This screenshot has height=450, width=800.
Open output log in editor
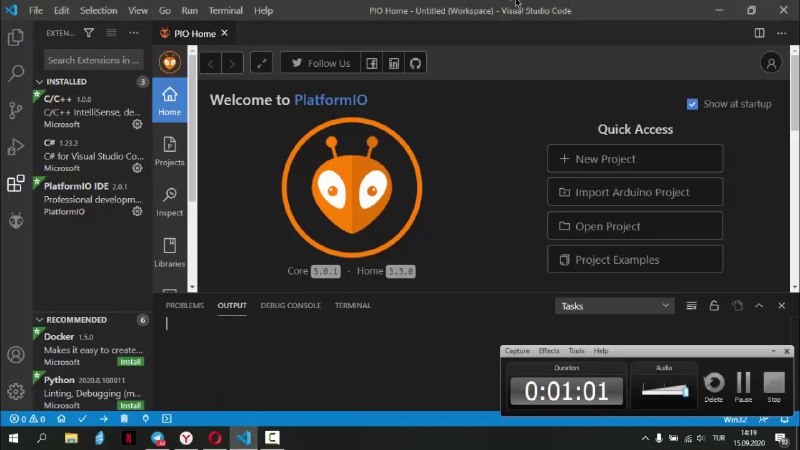tap(737, 306)
